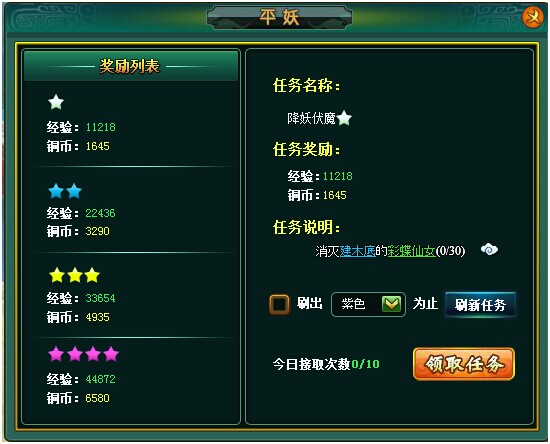Click the white star next to 降妖伏魔
Screen dimensions: 550x444
(x=344, y=118)
